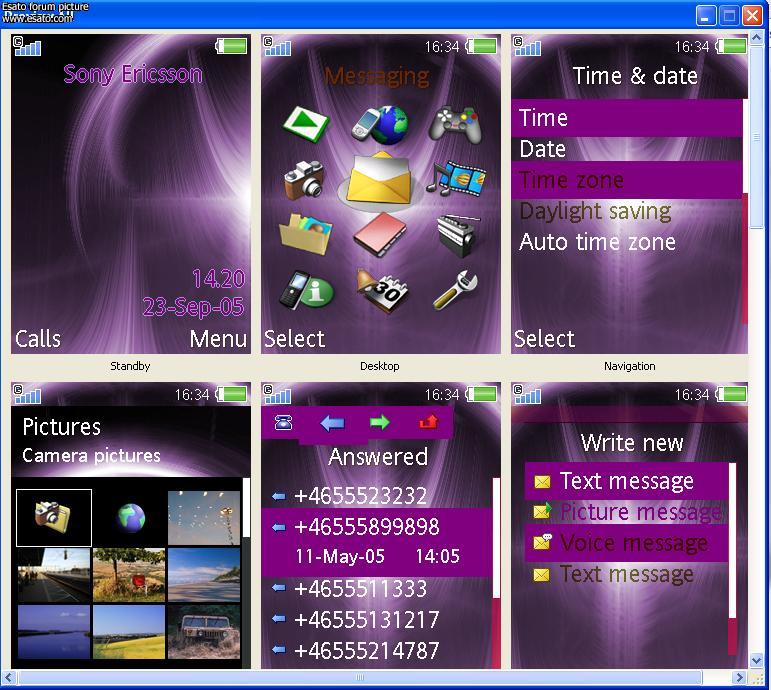Click the 23-Sep-05 date on Standby
The height and width of the screenshot is (690, 771).
coord(193,307)
